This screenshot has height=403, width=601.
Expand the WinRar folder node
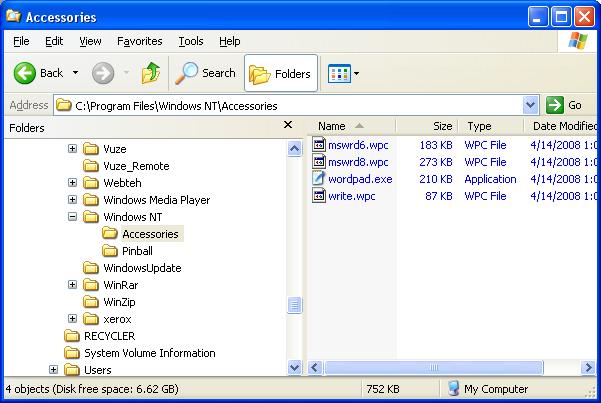[72, 285]
